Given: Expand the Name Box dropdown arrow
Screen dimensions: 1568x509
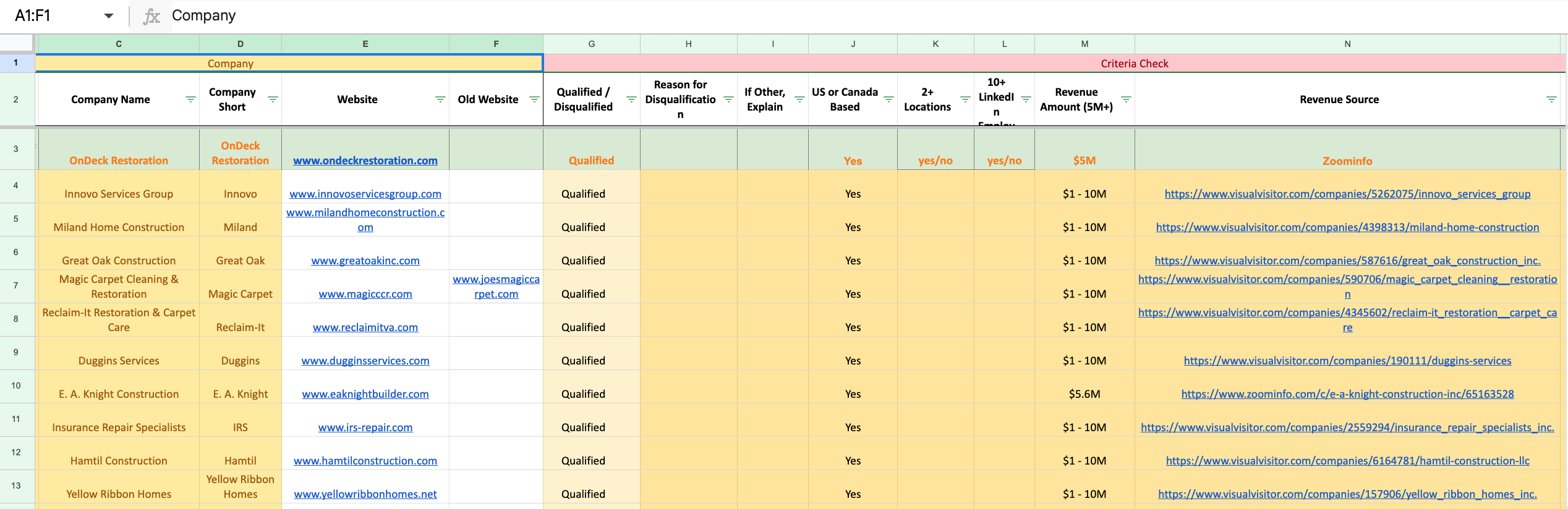Looking at the screenshot, I should [109, 16].
